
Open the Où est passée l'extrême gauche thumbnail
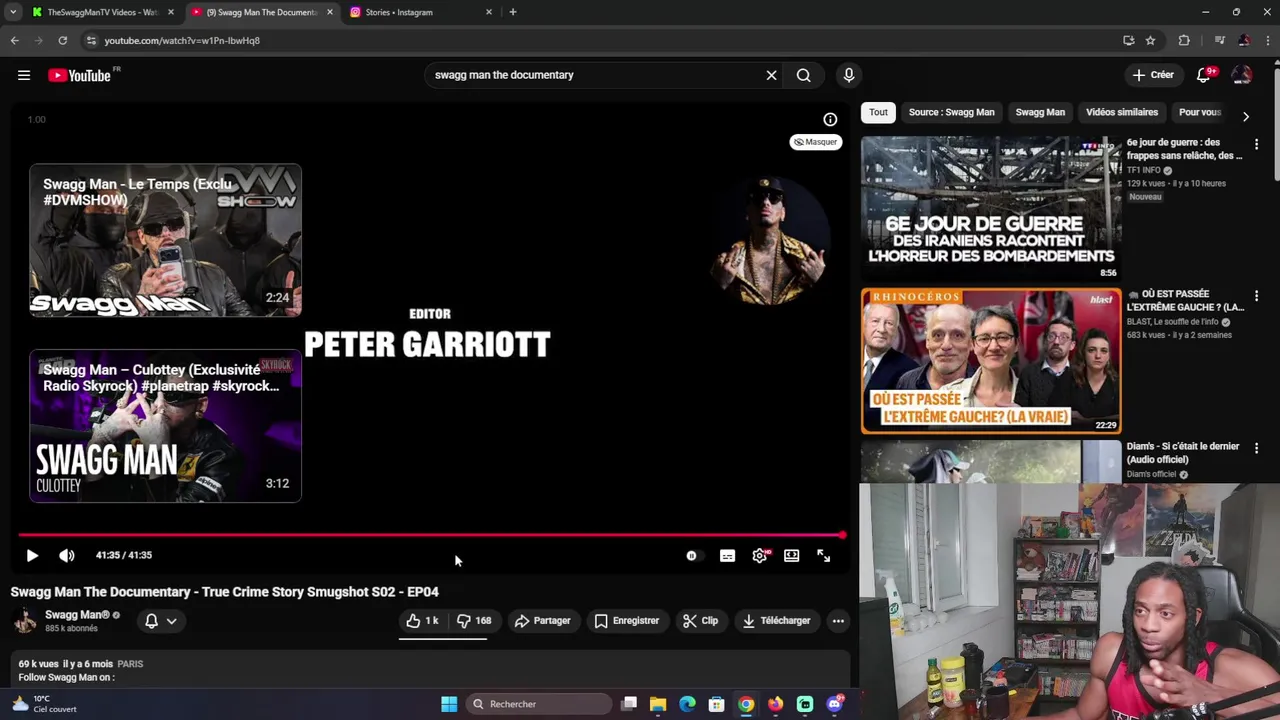coord(991,361)
